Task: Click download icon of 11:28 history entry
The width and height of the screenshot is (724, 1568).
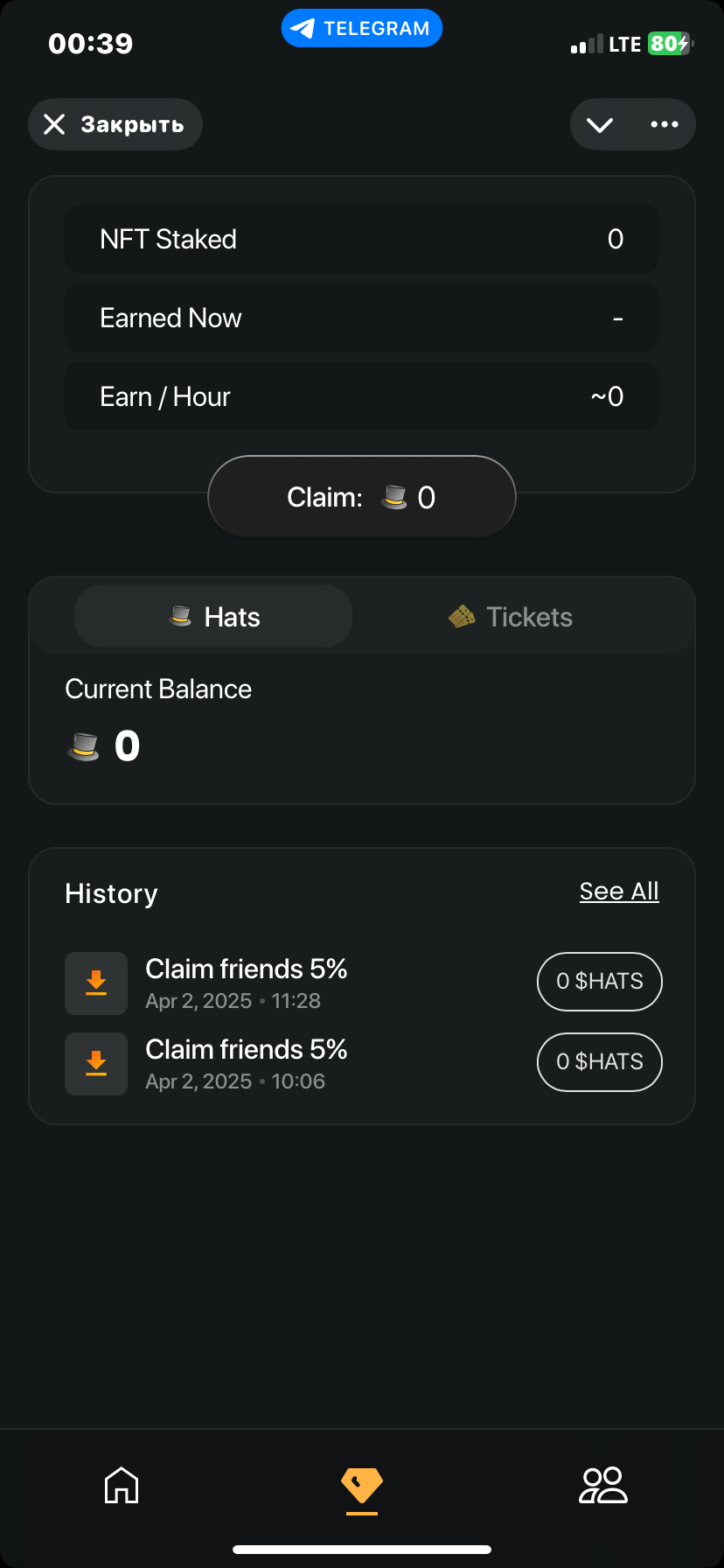Action: [x=96, y=983]
